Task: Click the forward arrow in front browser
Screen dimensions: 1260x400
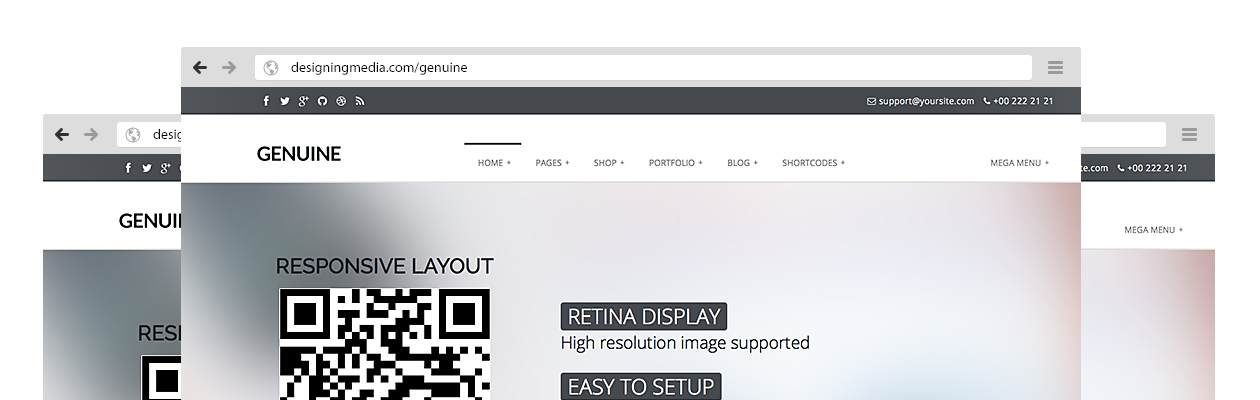Action: (x=229, y=67)
